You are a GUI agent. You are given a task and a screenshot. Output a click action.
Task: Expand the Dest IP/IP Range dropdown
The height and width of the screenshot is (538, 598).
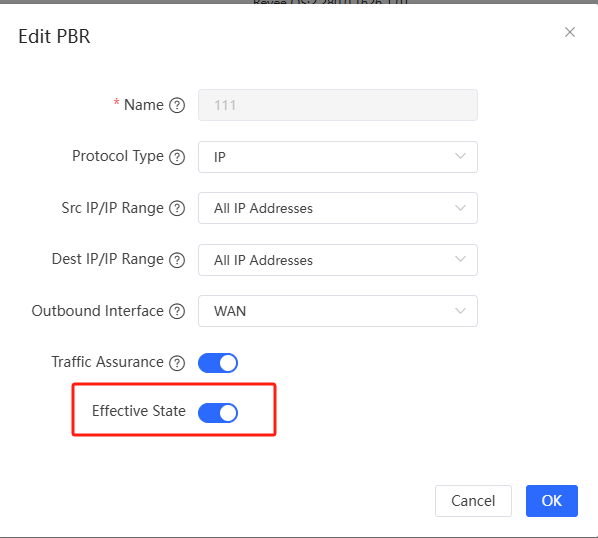coord(338,260)
